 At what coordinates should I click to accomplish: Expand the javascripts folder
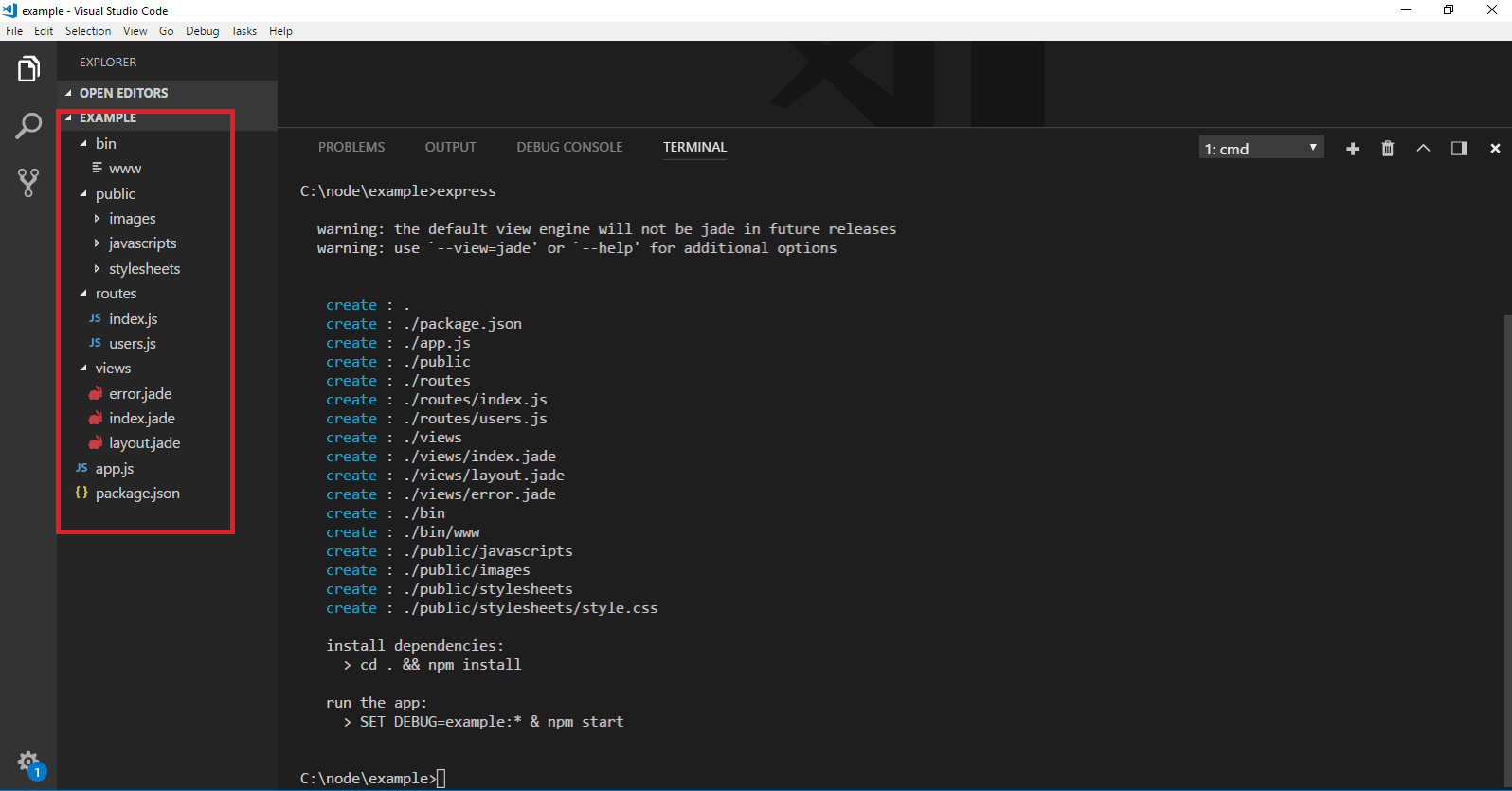[x=97, y=243]
